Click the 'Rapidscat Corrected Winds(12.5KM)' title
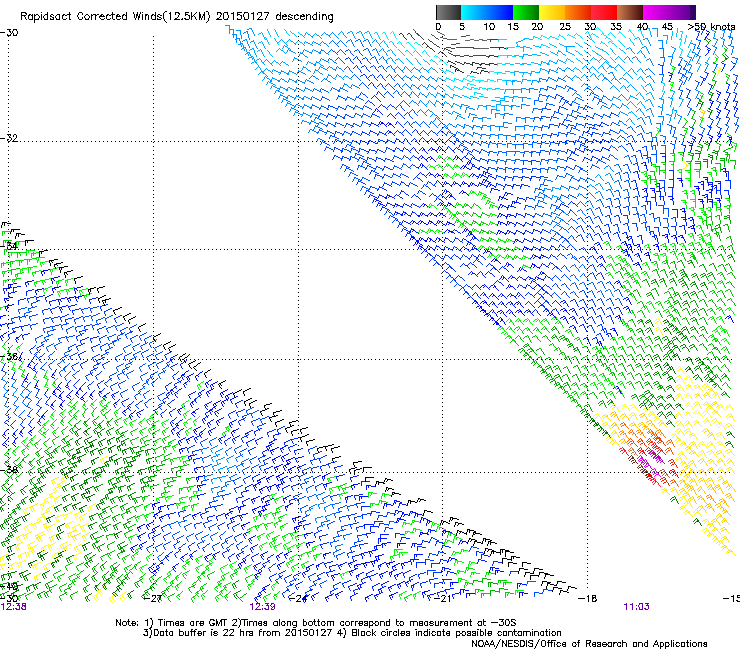 [115, 17]
